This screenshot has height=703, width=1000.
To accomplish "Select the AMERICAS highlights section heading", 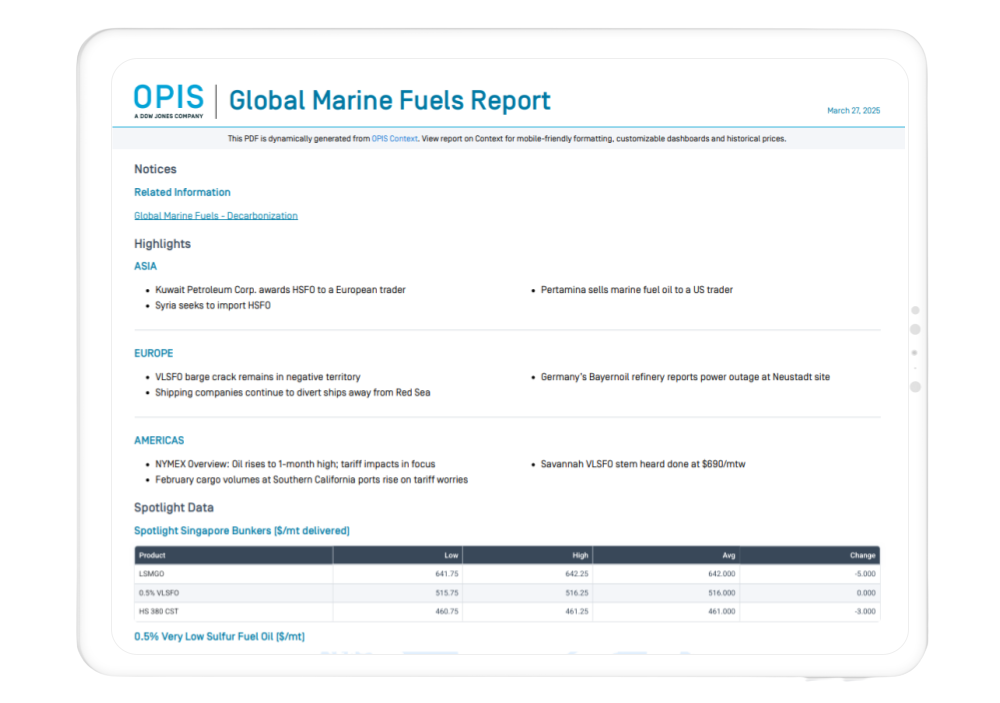I will [x=159, y=440].
